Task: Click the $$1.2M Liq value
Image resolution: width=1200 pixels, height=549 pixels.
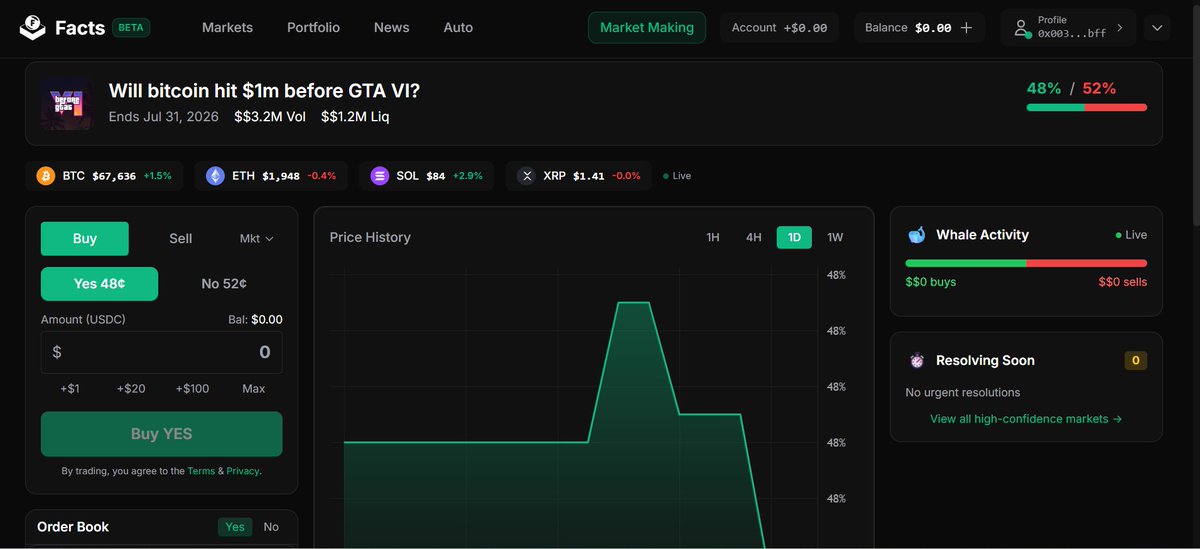Action: 355,117
